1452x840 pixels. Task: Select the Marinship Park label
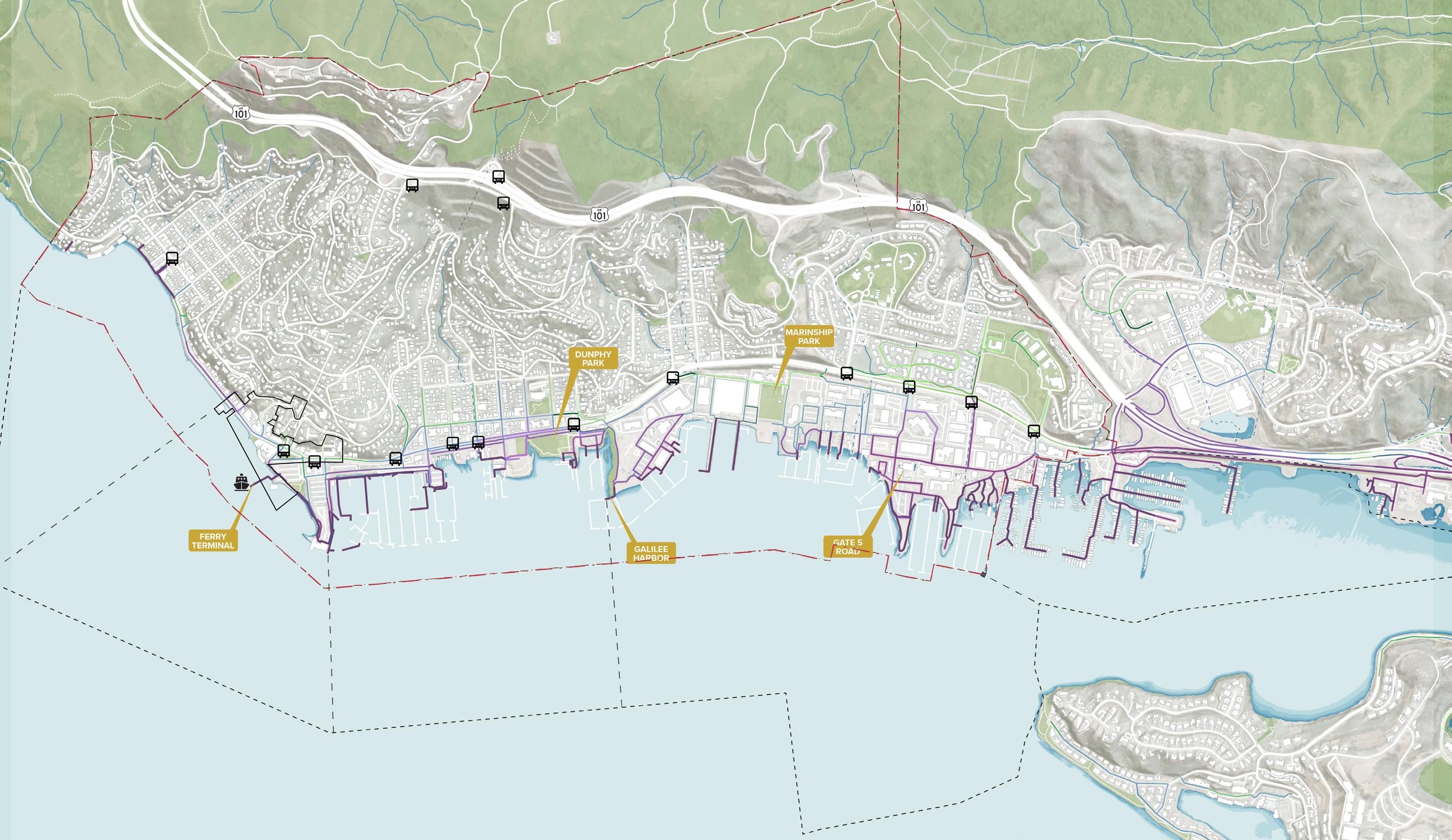(x=808, y=336)
